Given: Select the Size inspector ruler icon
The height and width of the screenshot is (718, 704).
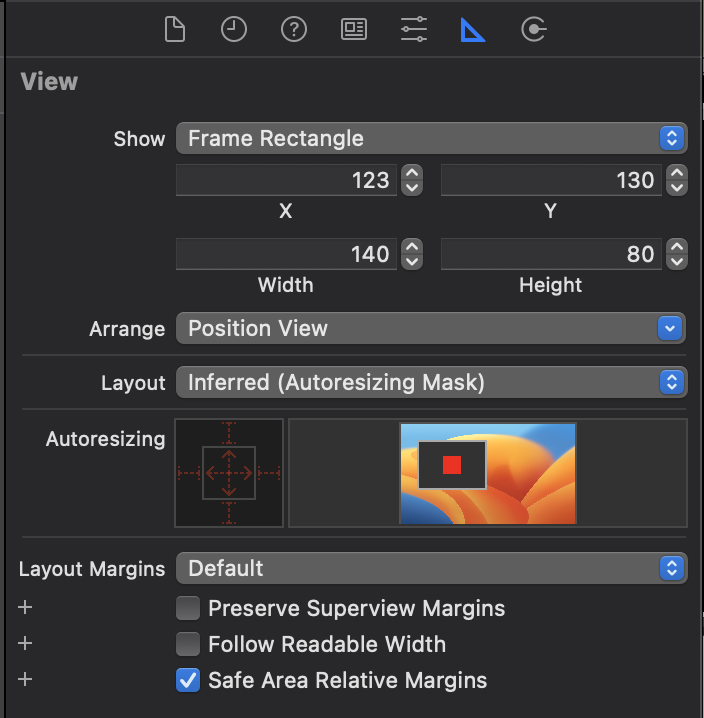Looking at the screenshot, I should click(x=473, y=30).
